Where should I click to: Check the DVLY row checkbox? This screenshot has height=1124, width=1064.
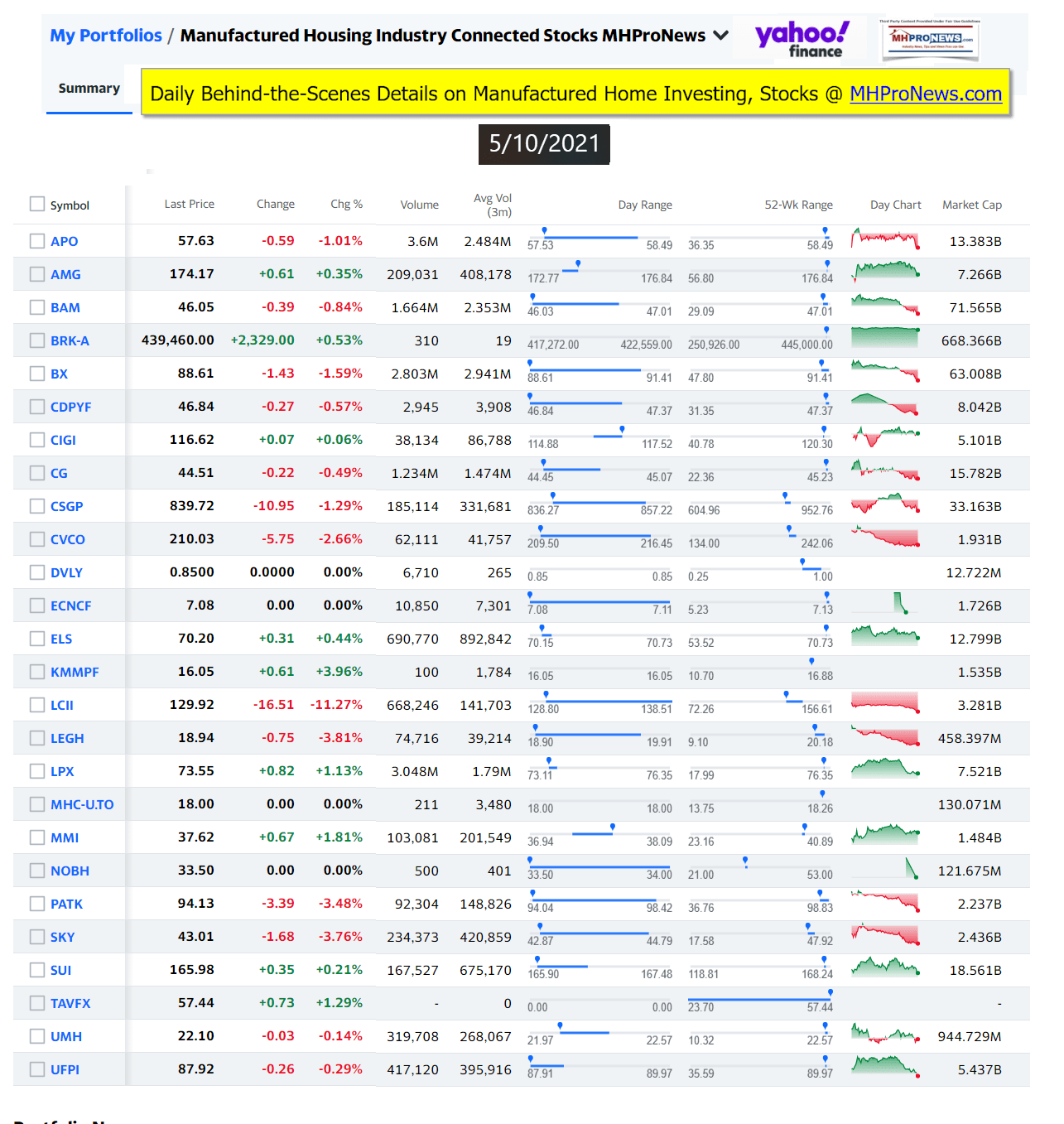[36, 572]
